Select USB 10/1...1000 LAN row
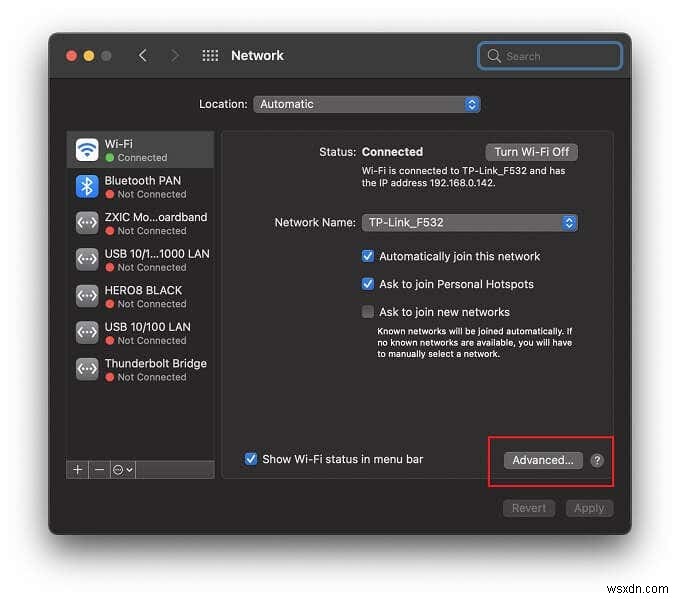 click(x=140, y=259)
